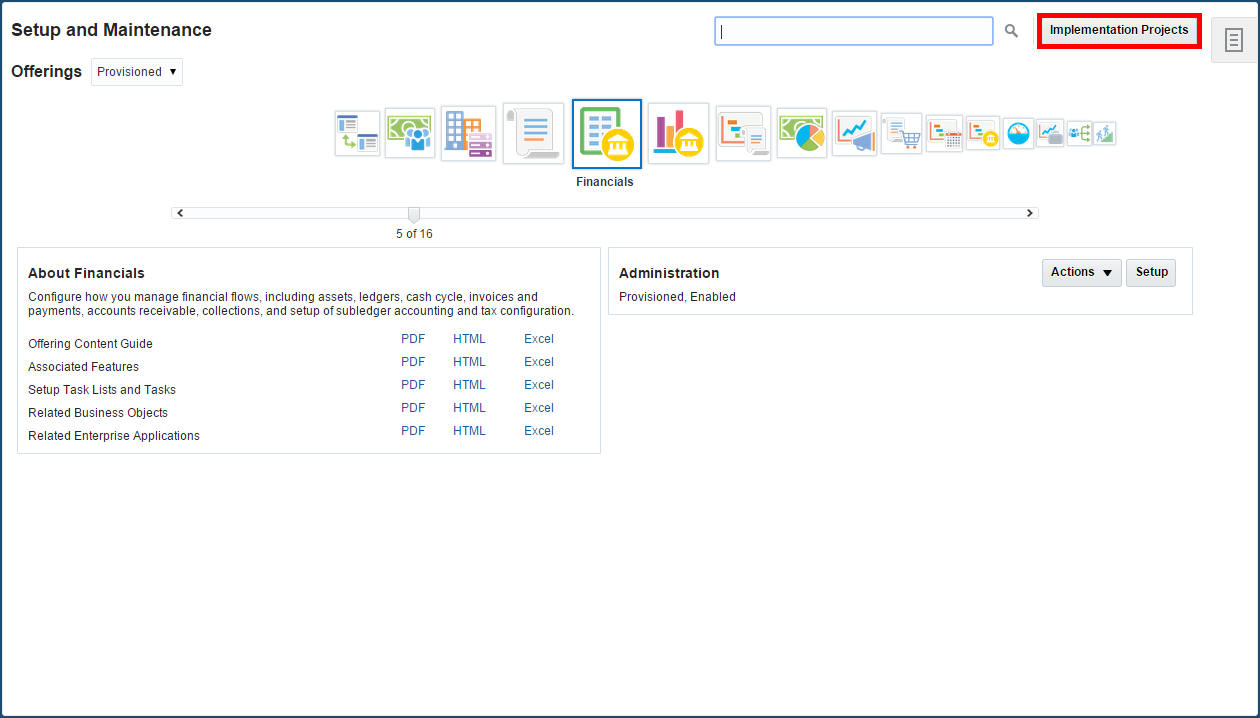The width and height of the screenshot is (1260, 718).
Task: Select the line chart with briefcase offering icon
Action: (1050, 134)
